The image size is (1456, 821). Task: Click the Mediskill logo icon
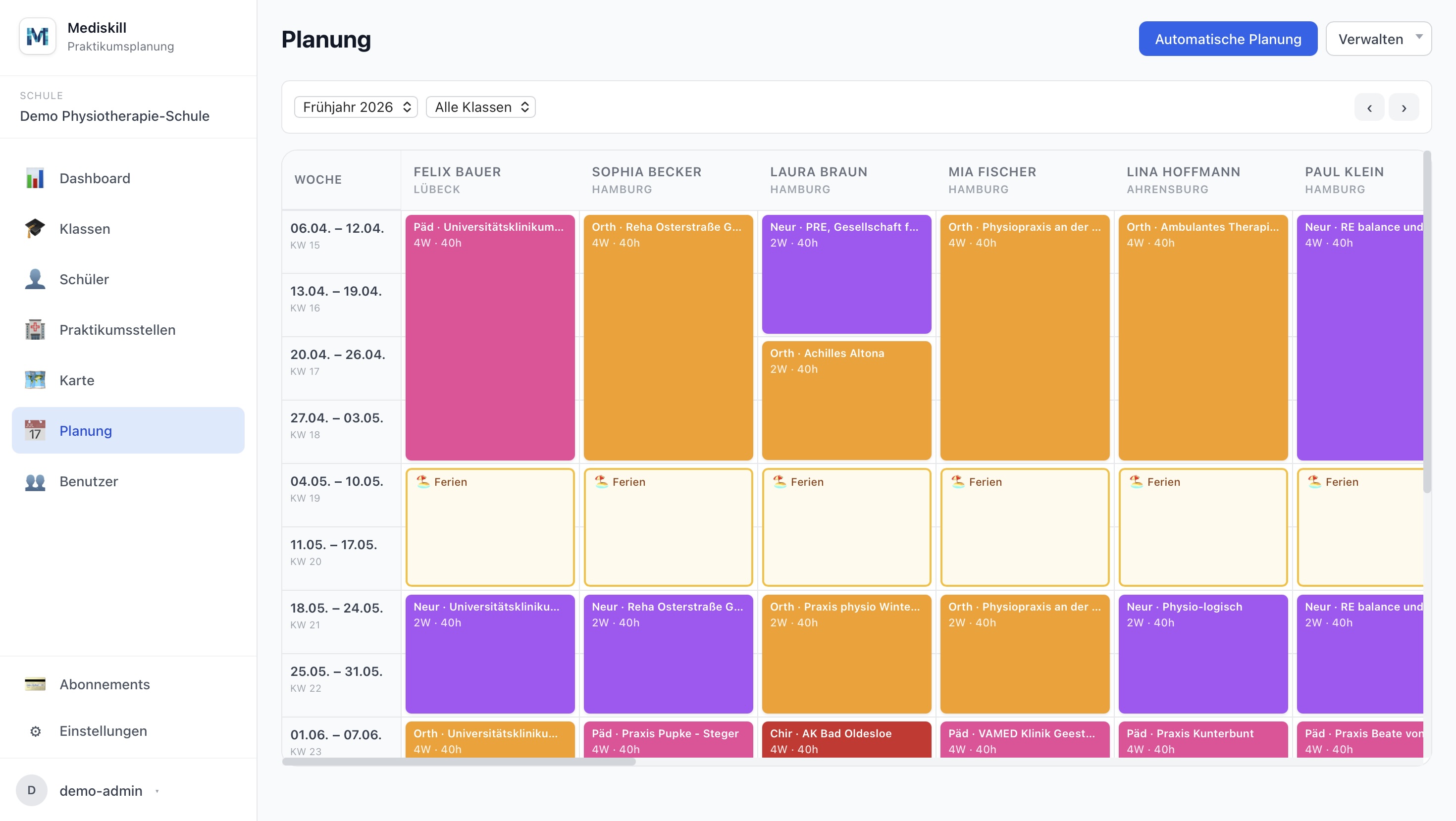tap(37, 36)
